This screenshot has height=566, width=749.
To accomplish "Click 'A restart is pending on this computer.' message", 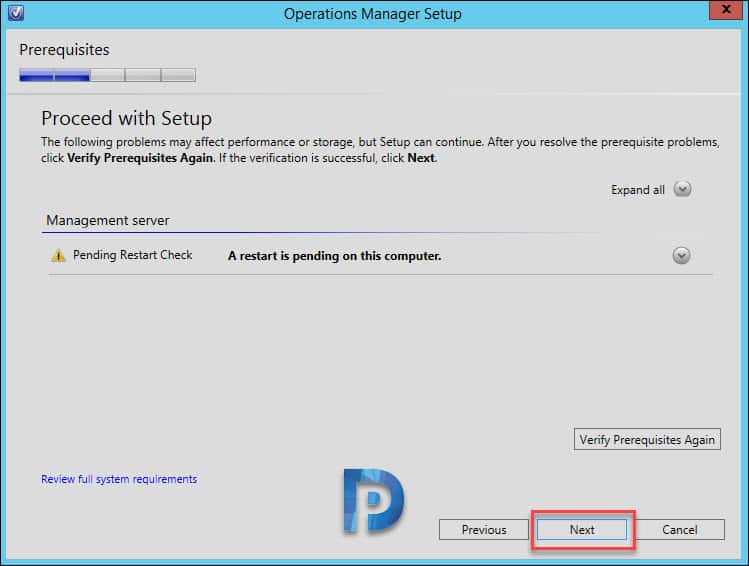I will pyautogui.click(x=334, y=256).
